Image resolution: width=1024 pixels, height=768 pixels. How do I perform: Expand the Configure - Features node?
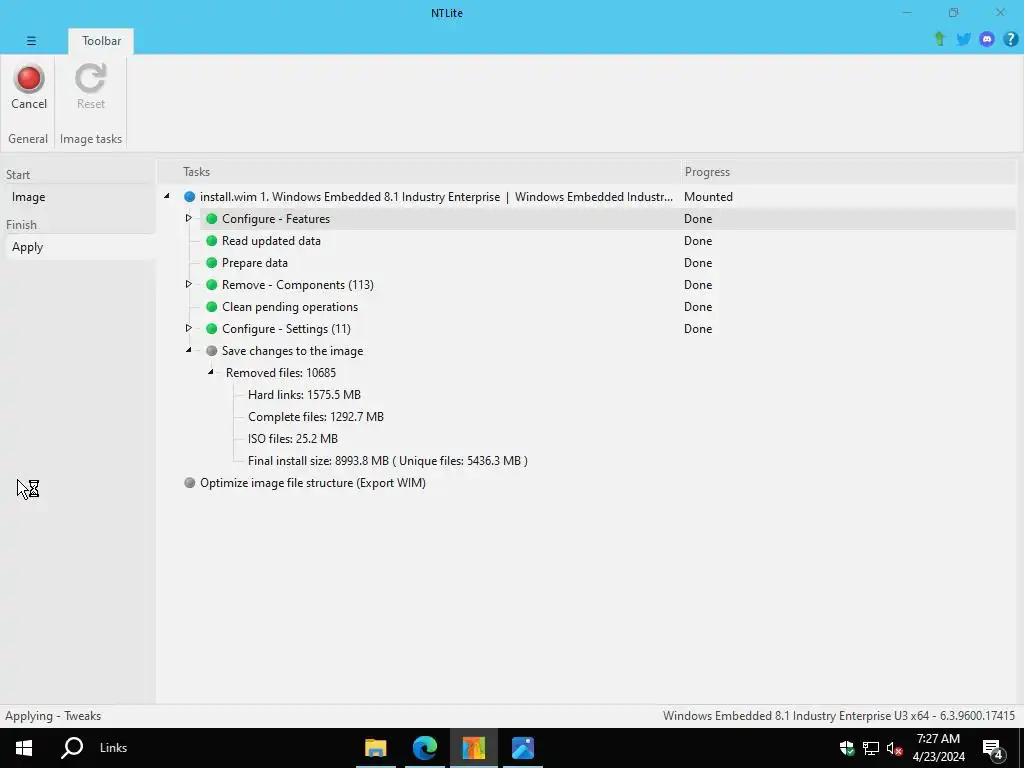point(189,218)
